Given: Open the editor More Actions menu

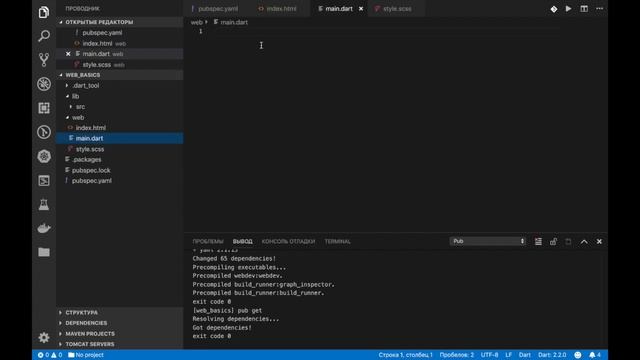Looking at the screenshot, I should click(x=600, y=9).
